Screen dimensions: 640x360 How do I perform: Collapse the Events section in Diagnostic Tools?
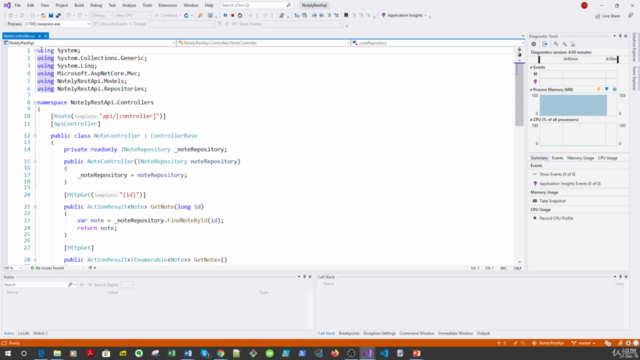[x=531, y=67]
